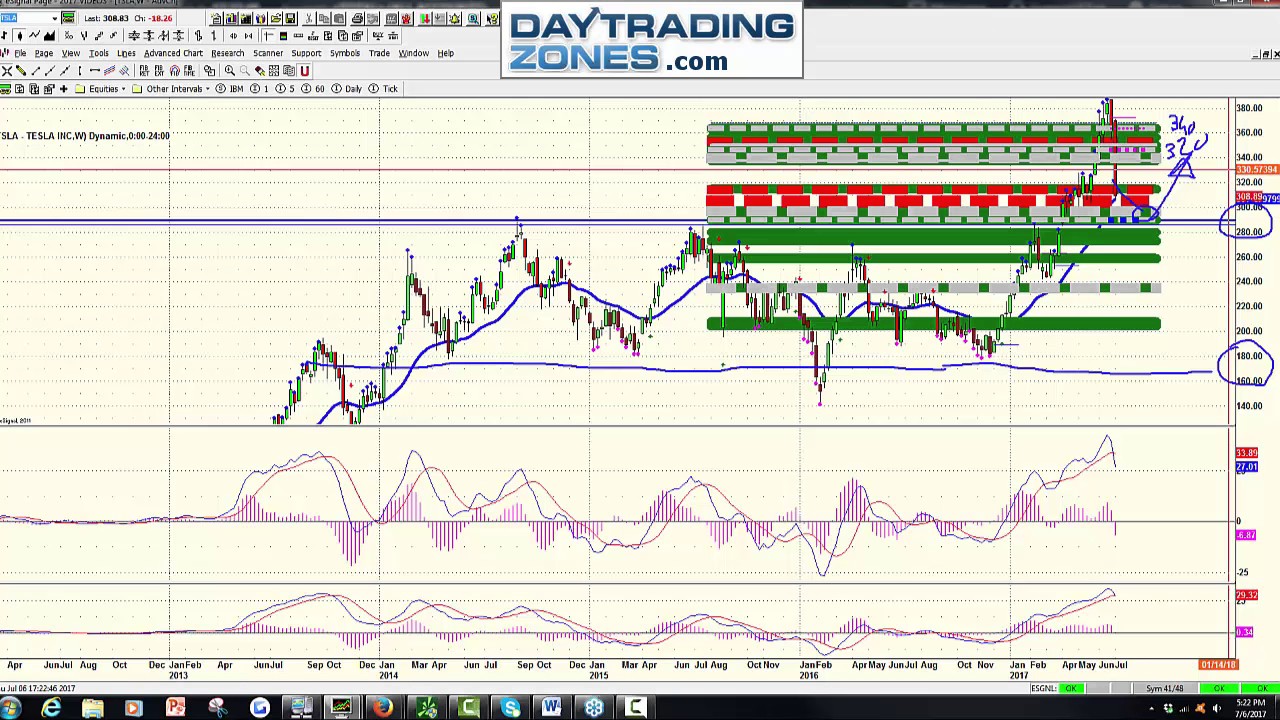Screen dimensions: 1280x720
Task: Select the regression channel lines tool
Action: pos(109,70)
